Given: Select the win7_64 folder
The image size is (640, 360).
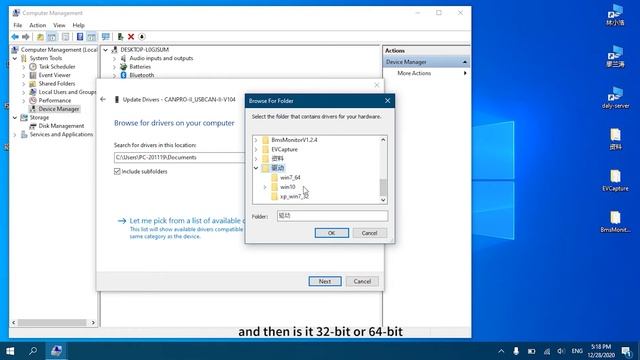Looking at the screenshot, I should (x=290, y=178).
